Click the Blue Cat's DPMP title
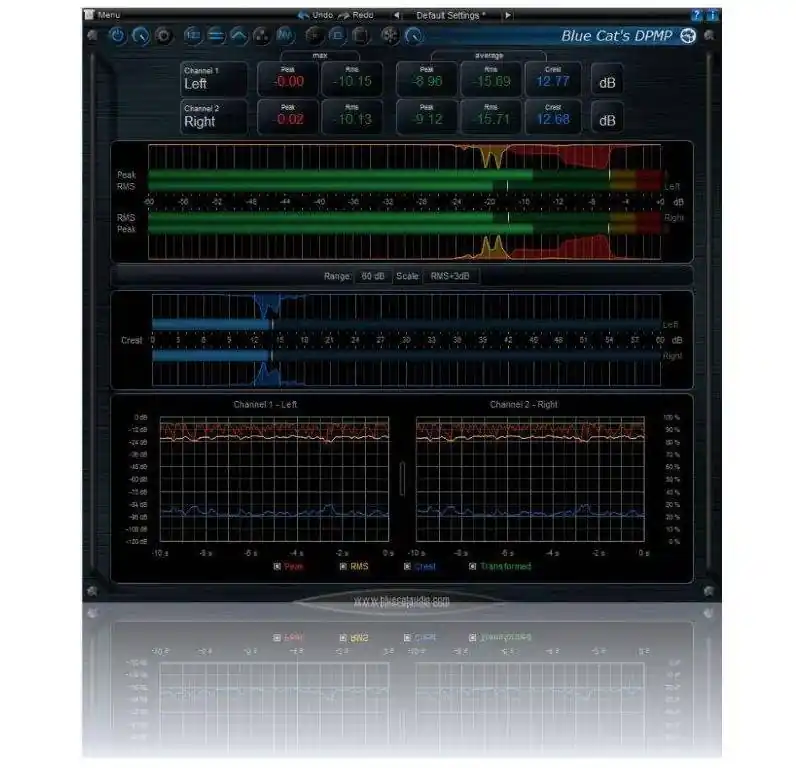The width and height of the screenshot is (796, 768). (x=616, y=36)
